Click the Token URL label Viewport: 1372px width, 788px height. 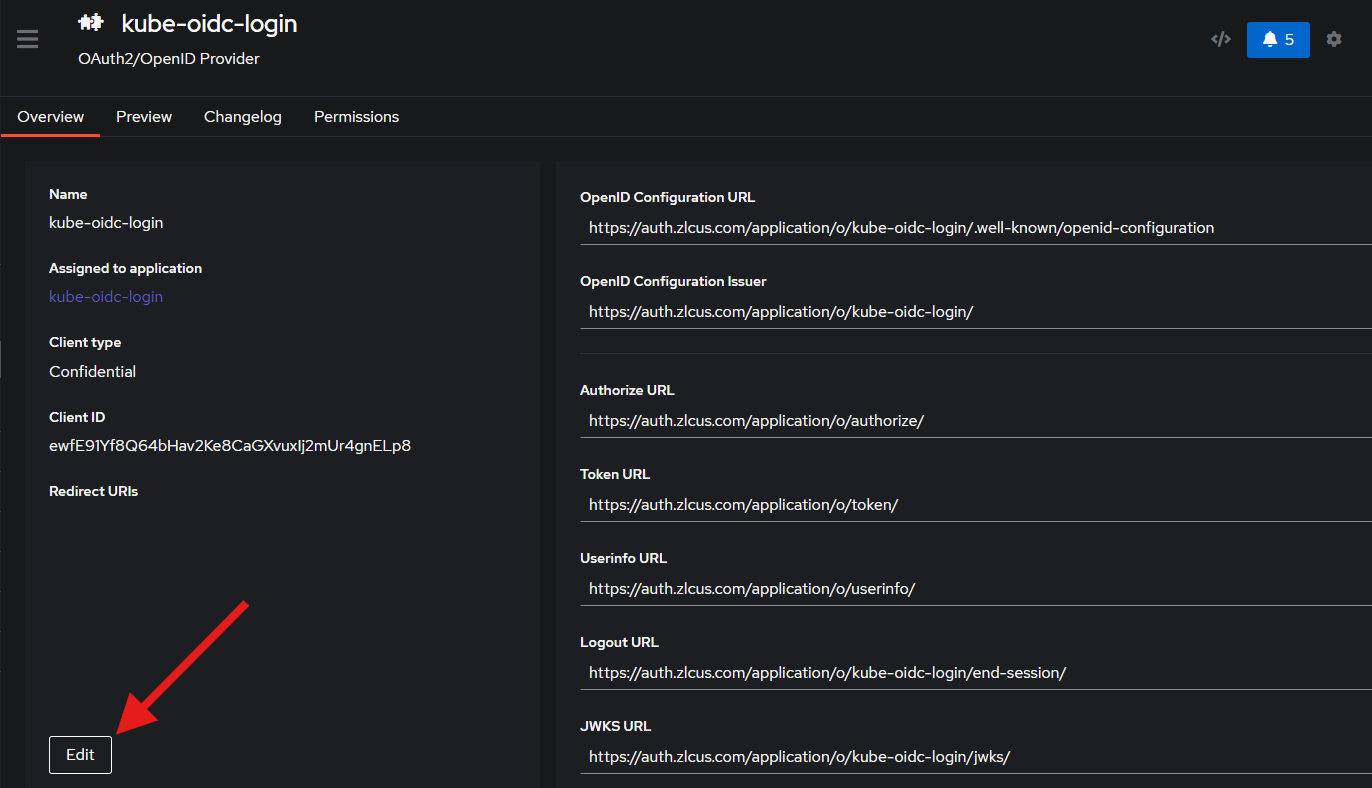[x=615, y=474]
